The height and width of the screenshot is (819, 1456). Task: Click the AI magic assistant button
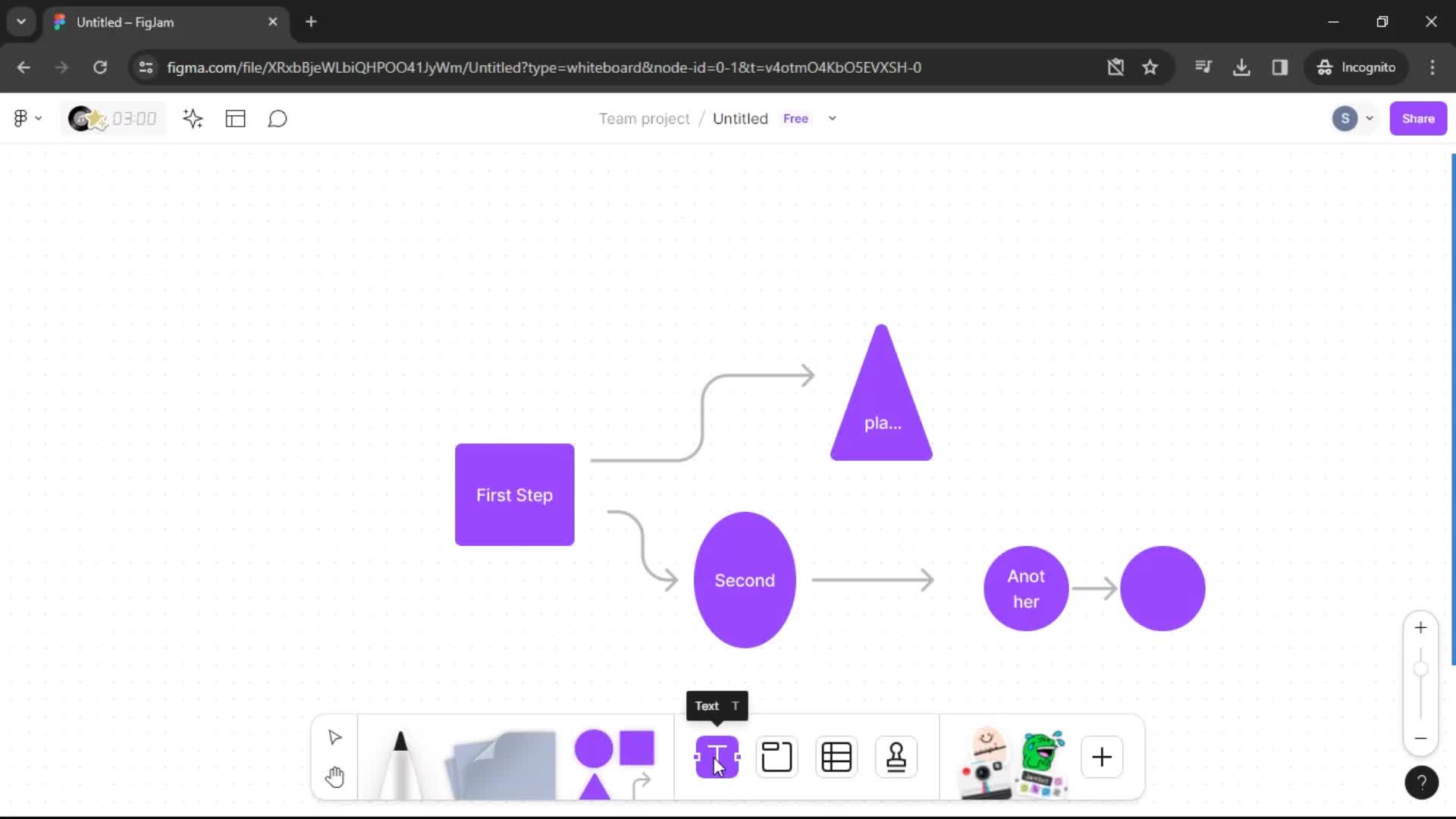click(x=193, y=119)
